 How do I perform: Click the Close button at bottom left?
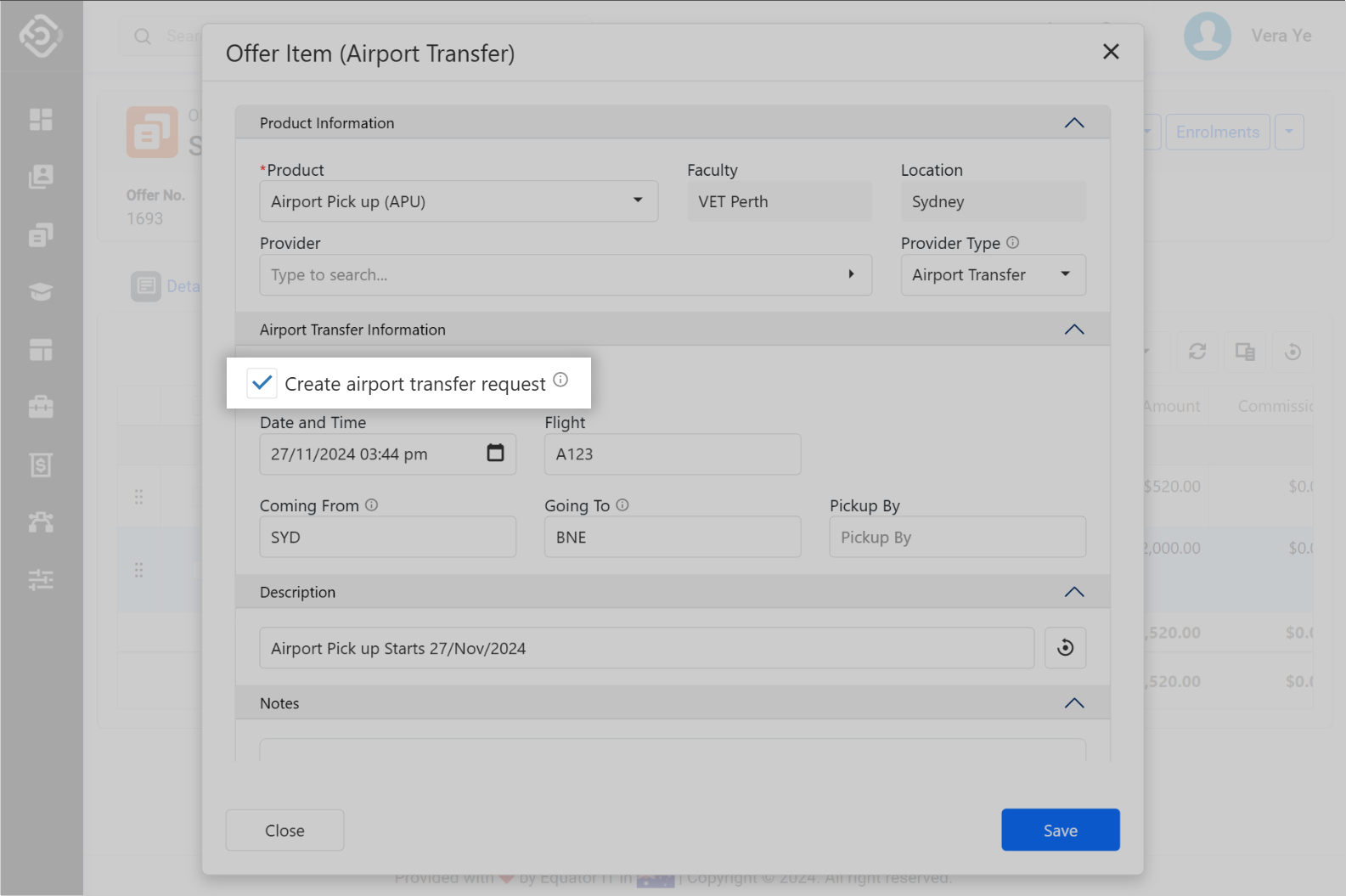pos(284,830)
